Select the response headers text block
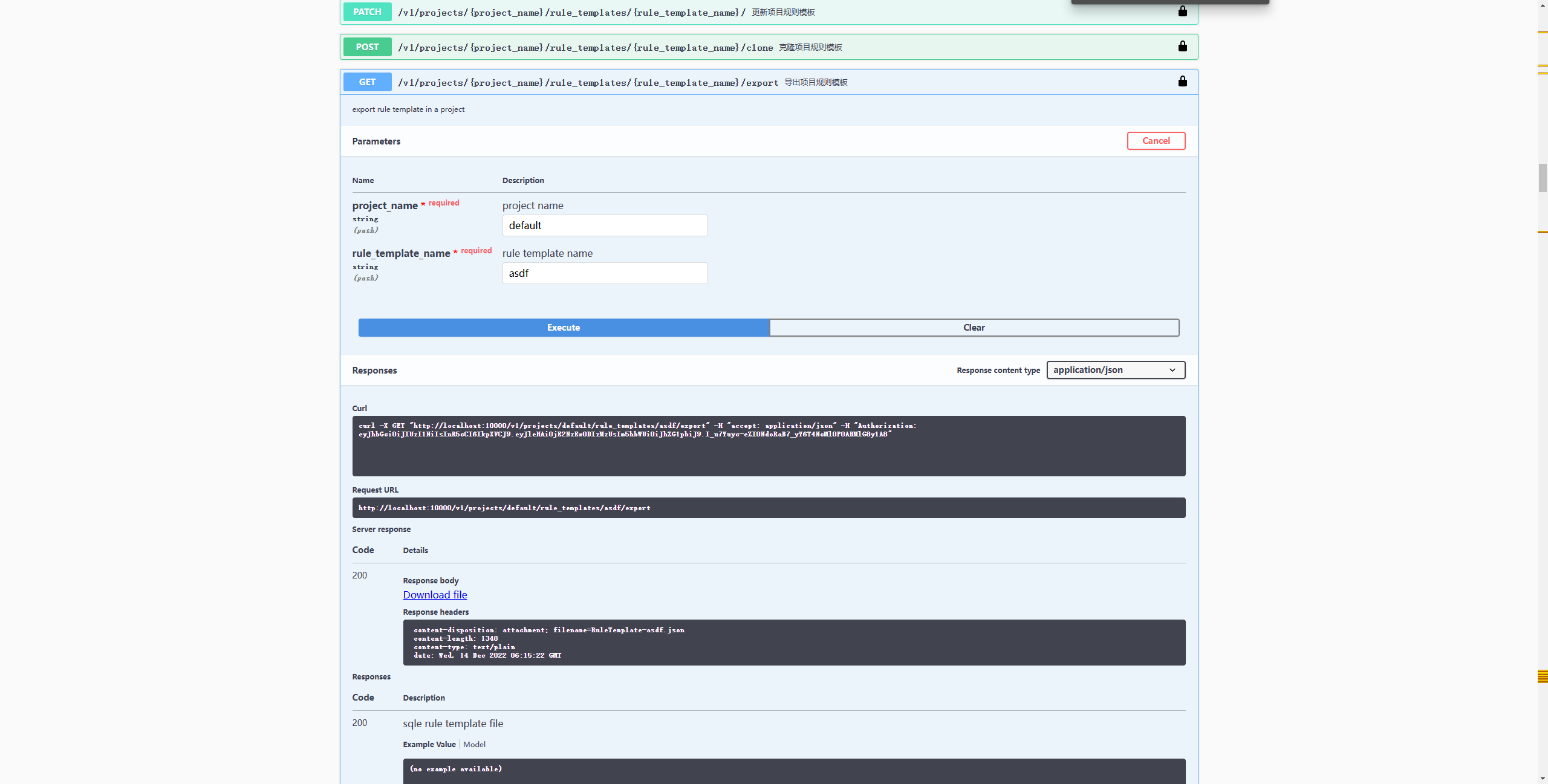 [x=793, y=642]
